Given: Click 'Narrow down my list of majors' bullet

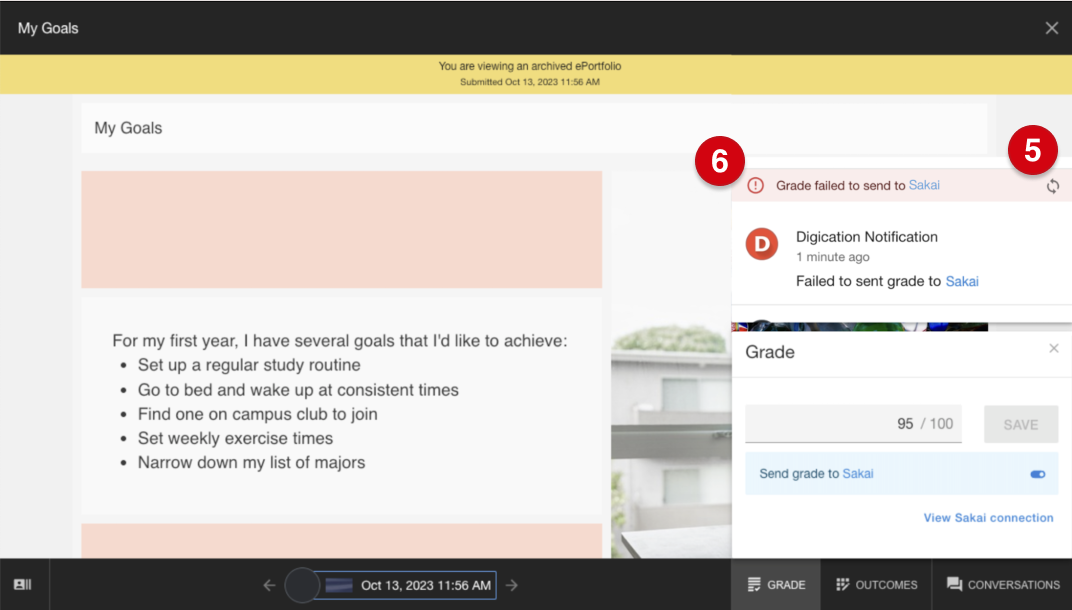Looking at the screenshot, I should (x=251, y=463).
